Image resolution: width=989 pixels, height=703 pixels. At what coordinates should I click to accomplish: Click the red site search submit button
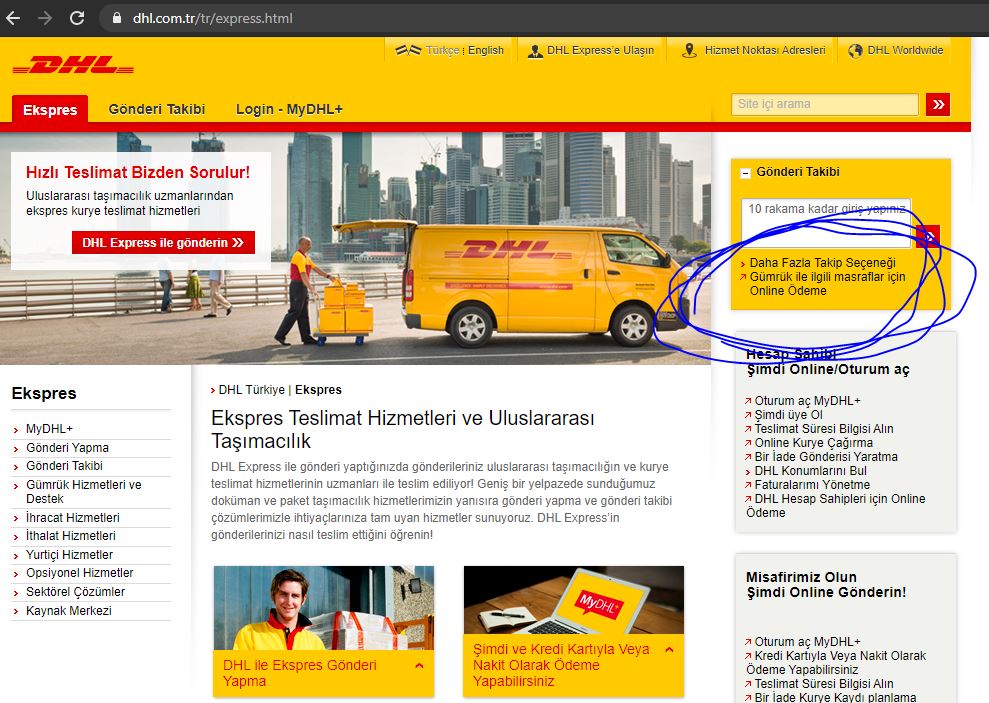pyautogui.click(x=938, y=105)
